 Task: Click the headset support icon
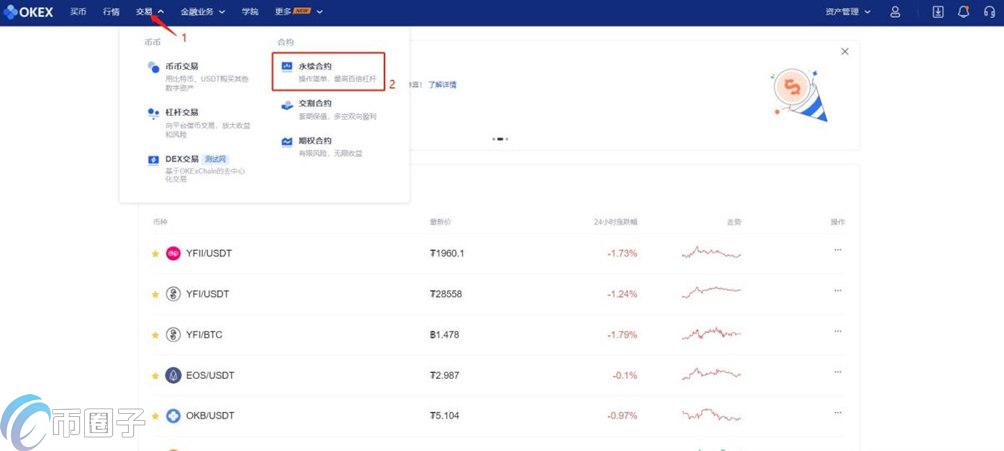point(989,12)
